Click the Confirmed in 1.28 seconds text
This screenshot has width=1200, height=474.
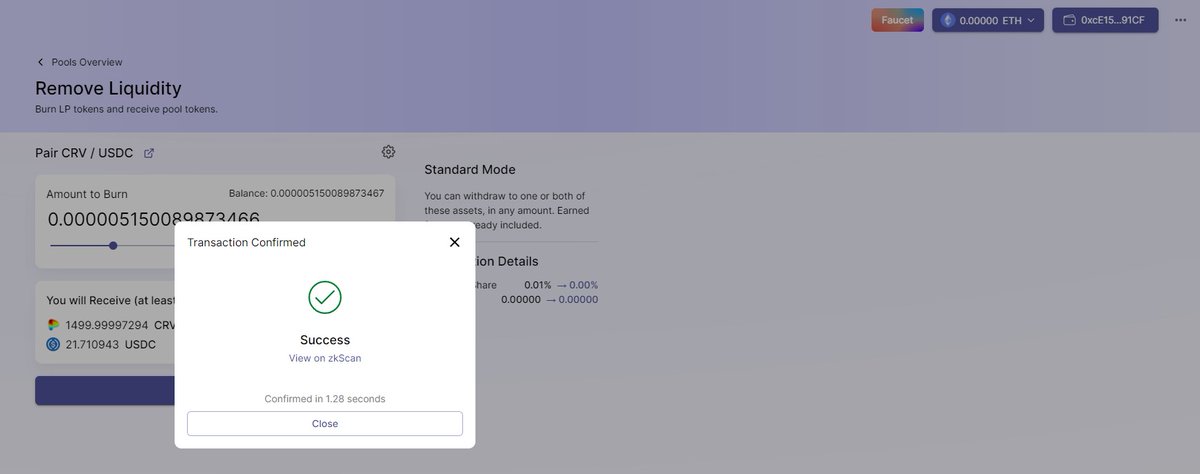click(x=325, y=399)
